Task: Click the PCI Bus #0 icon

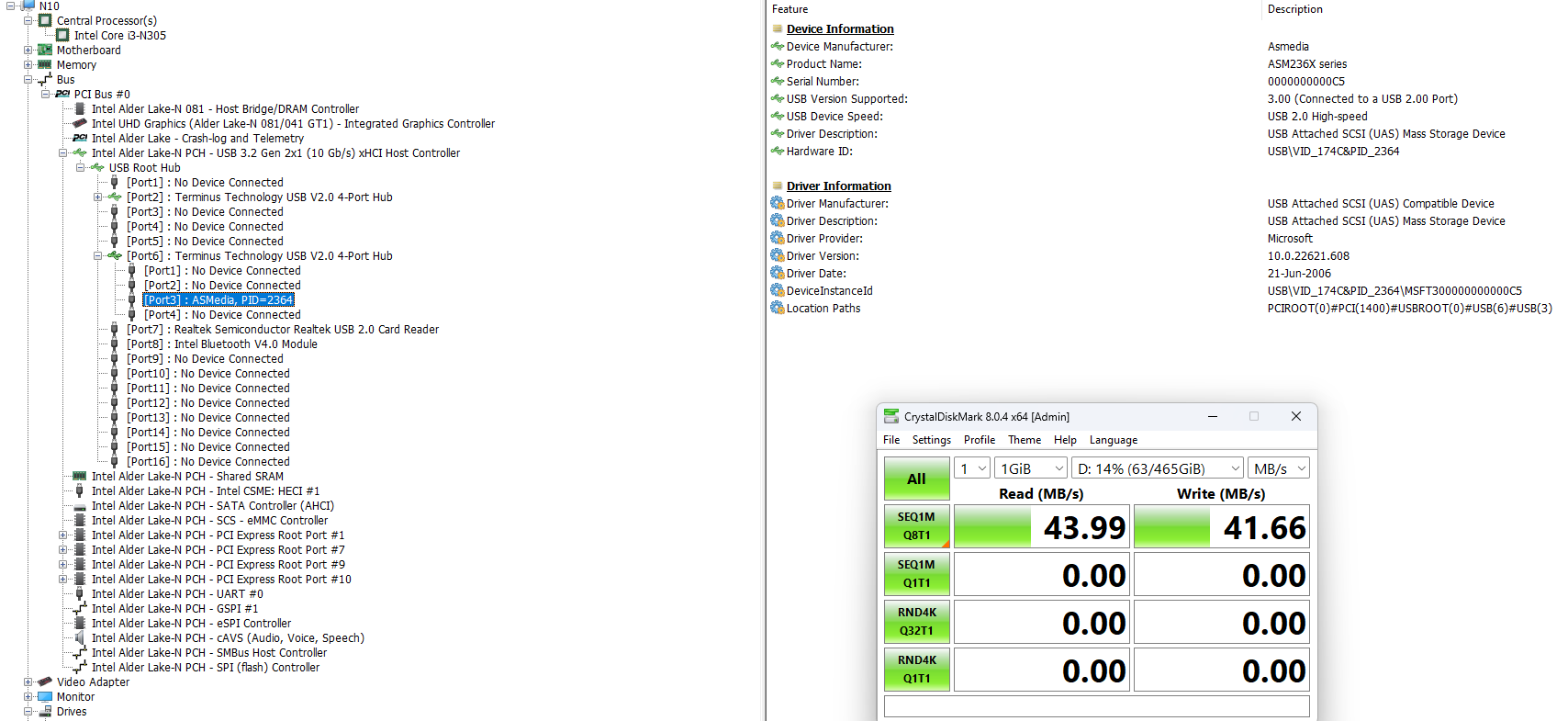Action: click(62, 94)
